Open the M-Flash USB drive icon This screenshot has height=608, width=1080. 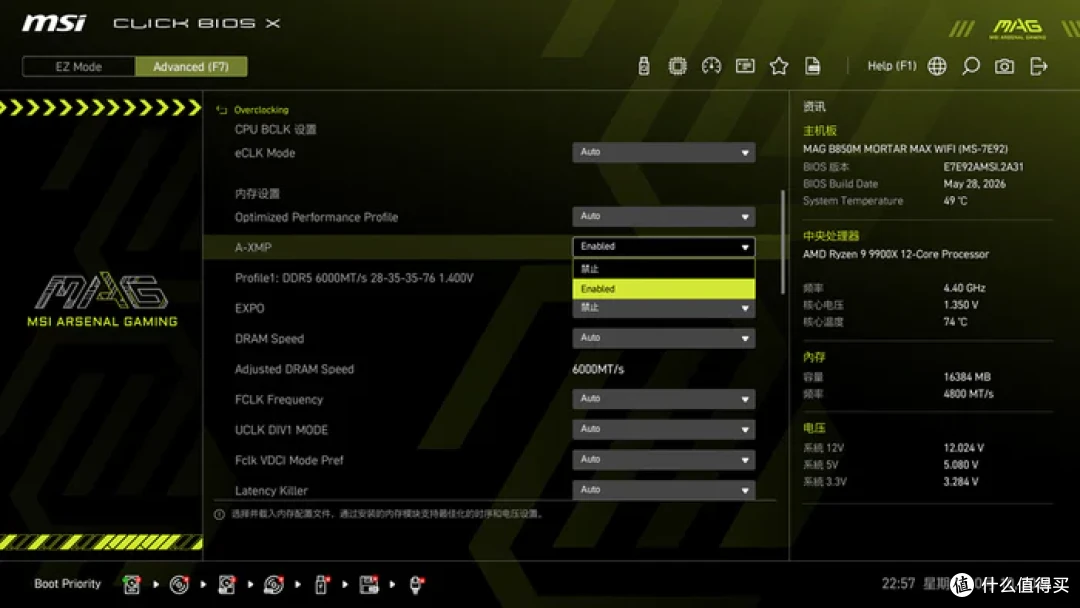point(643,66)
